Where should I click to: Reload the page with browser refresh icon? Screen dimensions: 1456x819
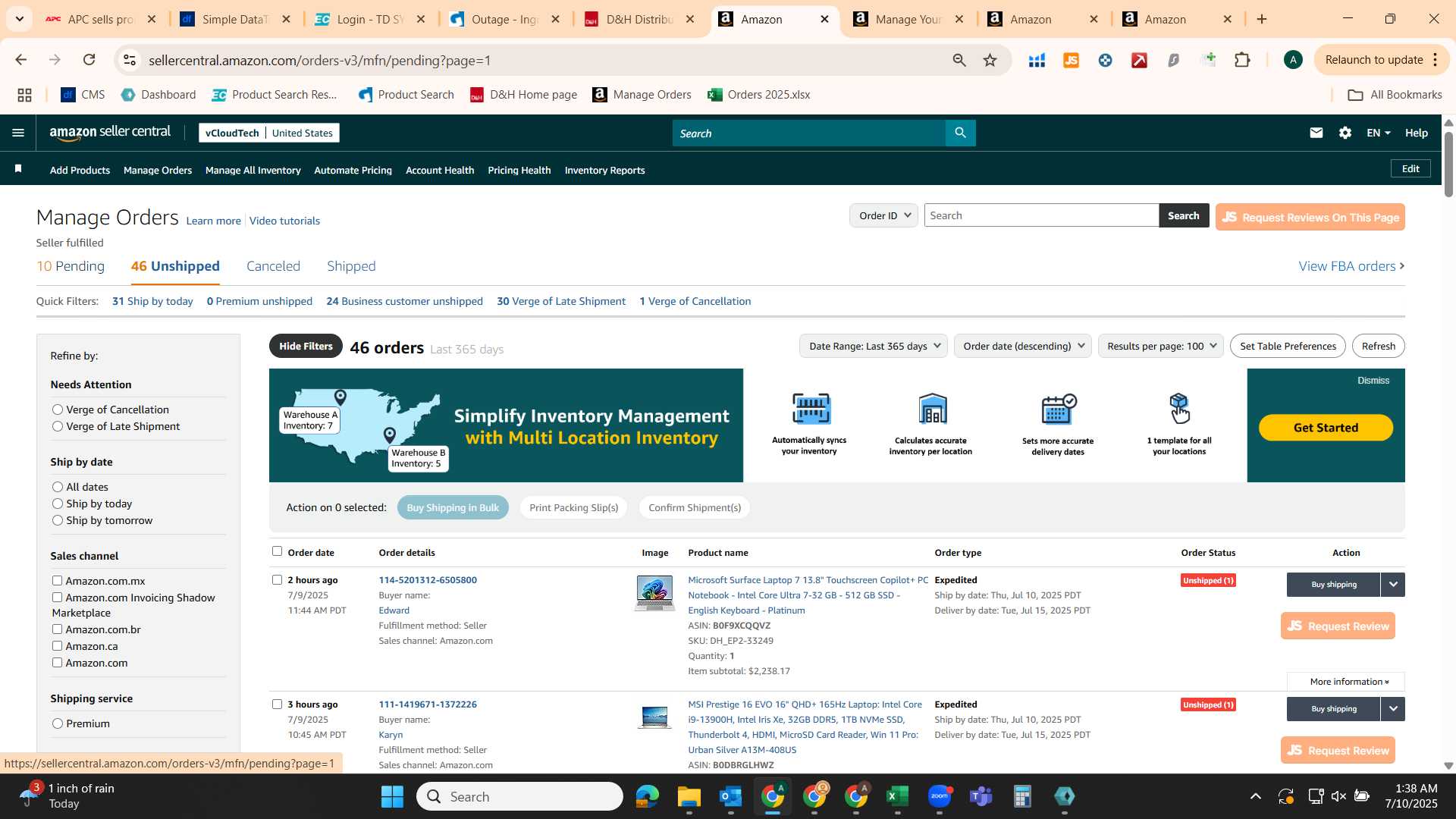point(89,60)
